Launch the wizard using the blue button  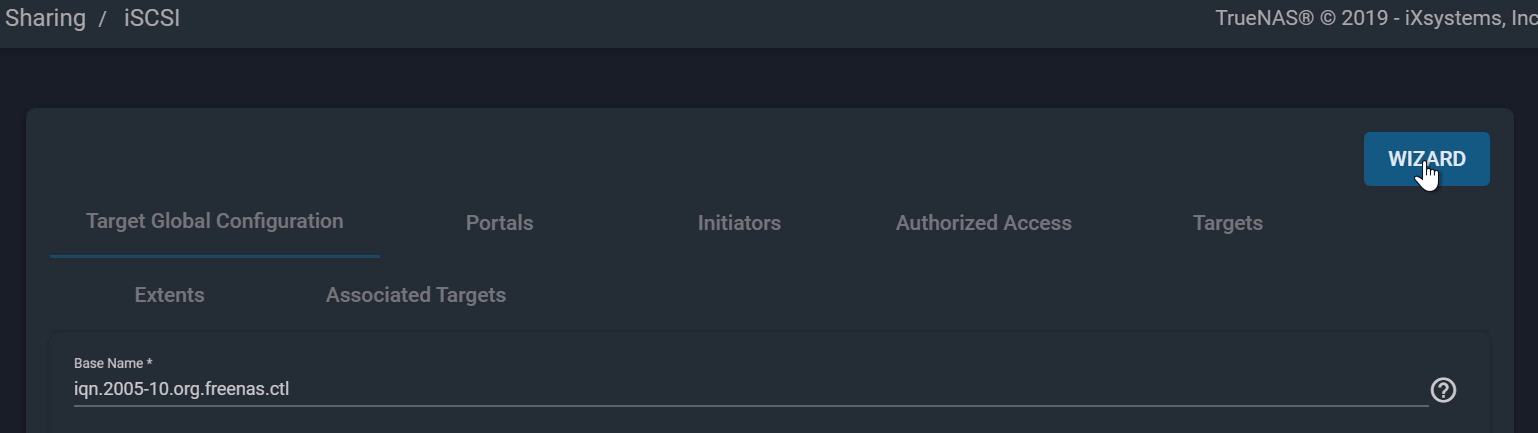pos(1426,159)
